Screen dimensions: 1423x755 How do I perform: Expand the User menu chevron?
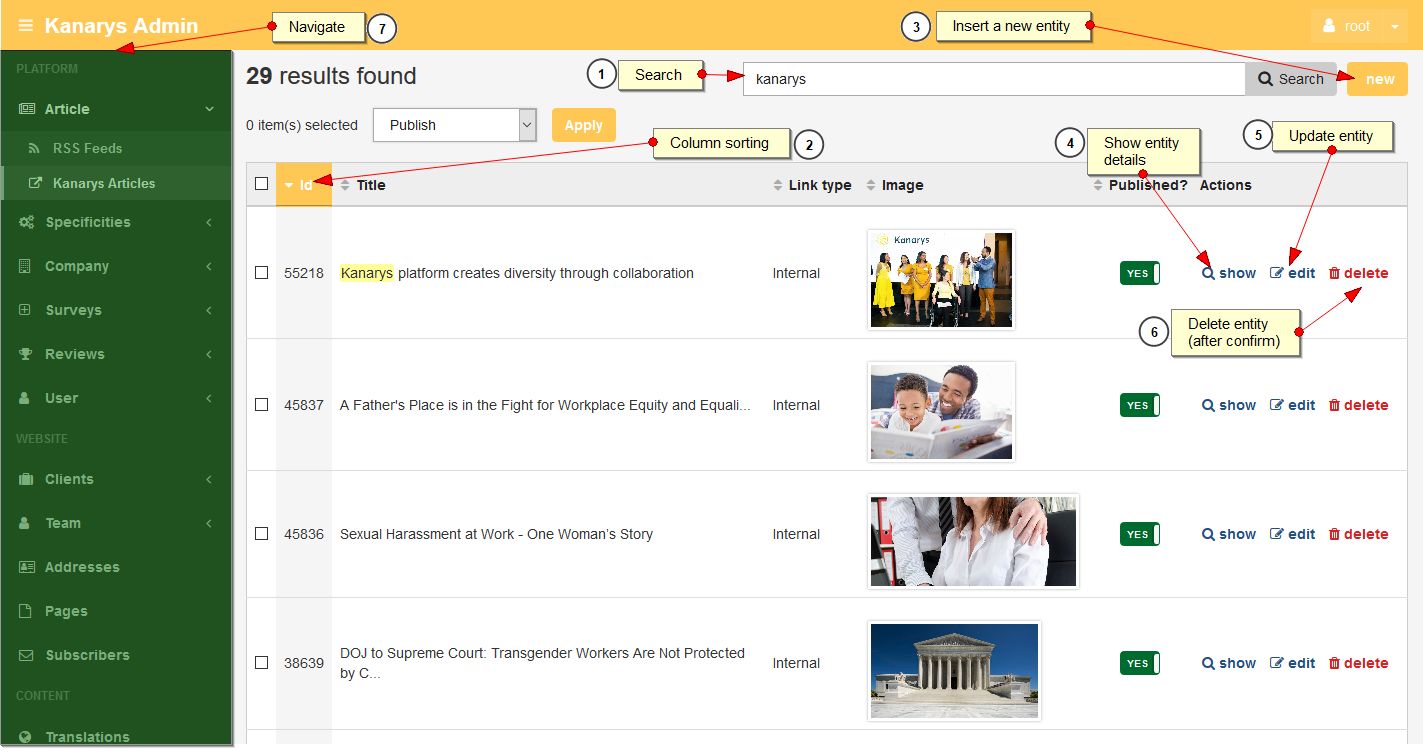(x=209, y=398)
